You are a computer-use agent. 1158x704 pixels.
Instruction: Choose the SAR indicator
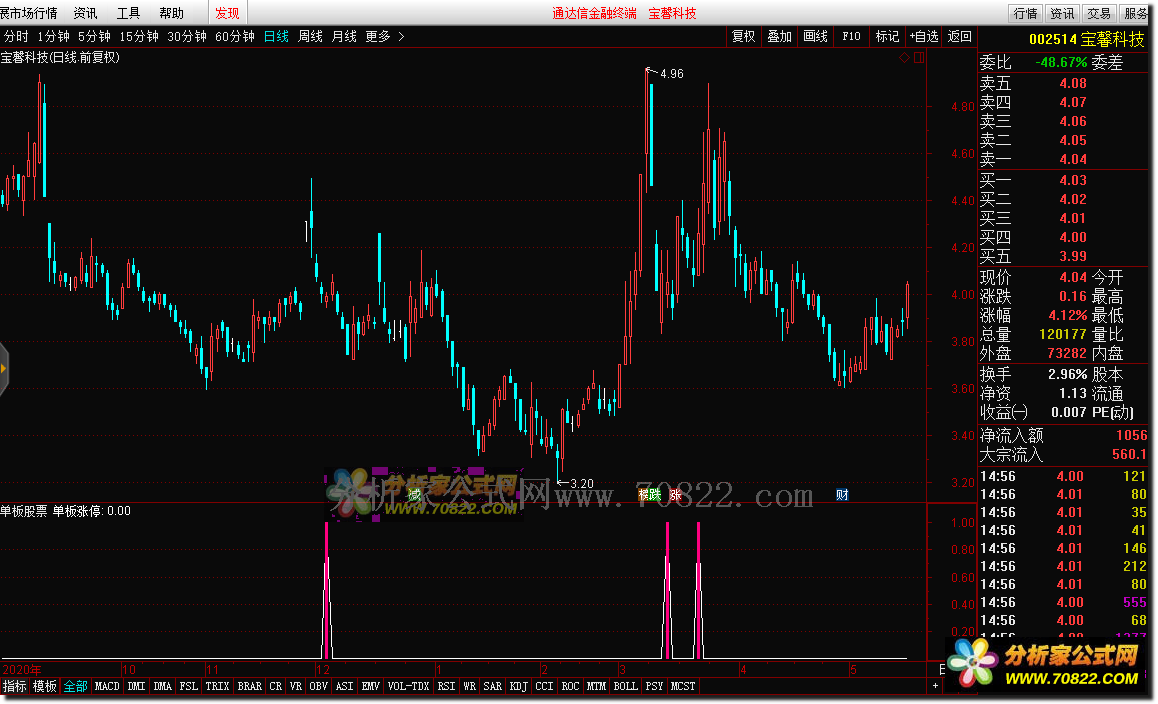[x=493, y=686]
